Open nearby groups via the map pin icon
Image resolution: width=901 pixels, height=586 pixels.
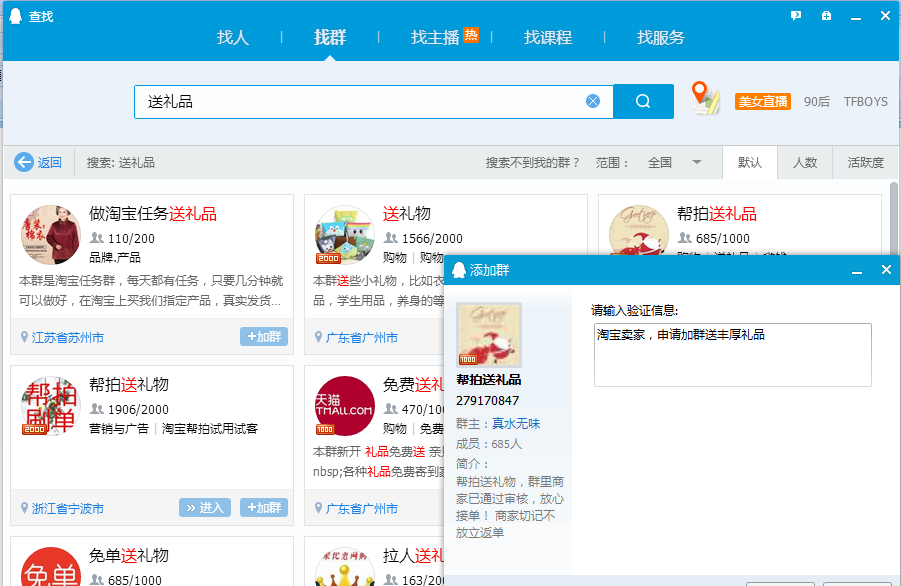(x=705, y=100)
